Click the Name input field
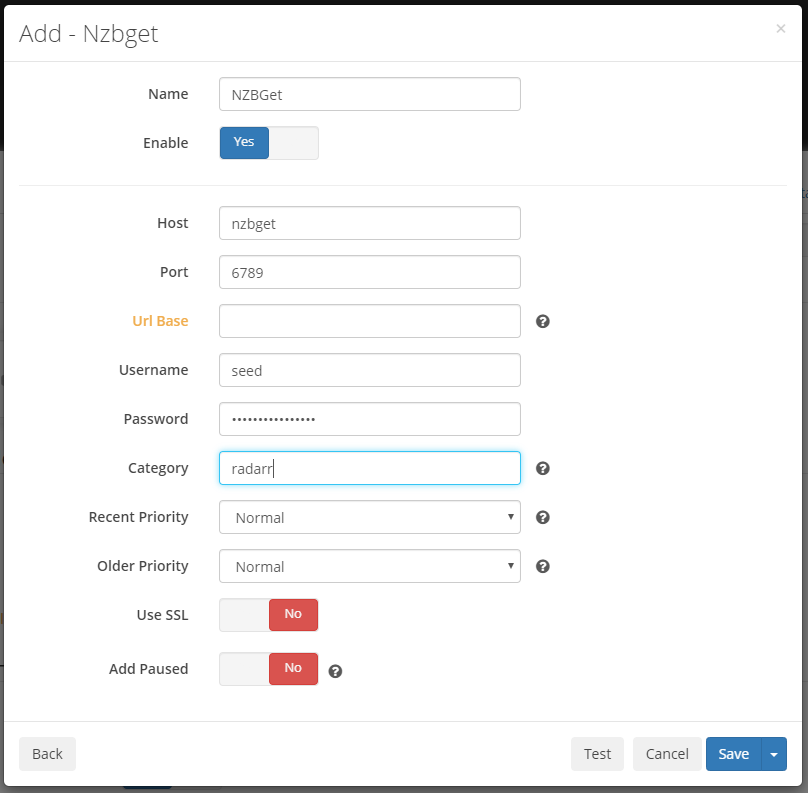This screenshot has height=793, width=808. [x=369, y=94]
